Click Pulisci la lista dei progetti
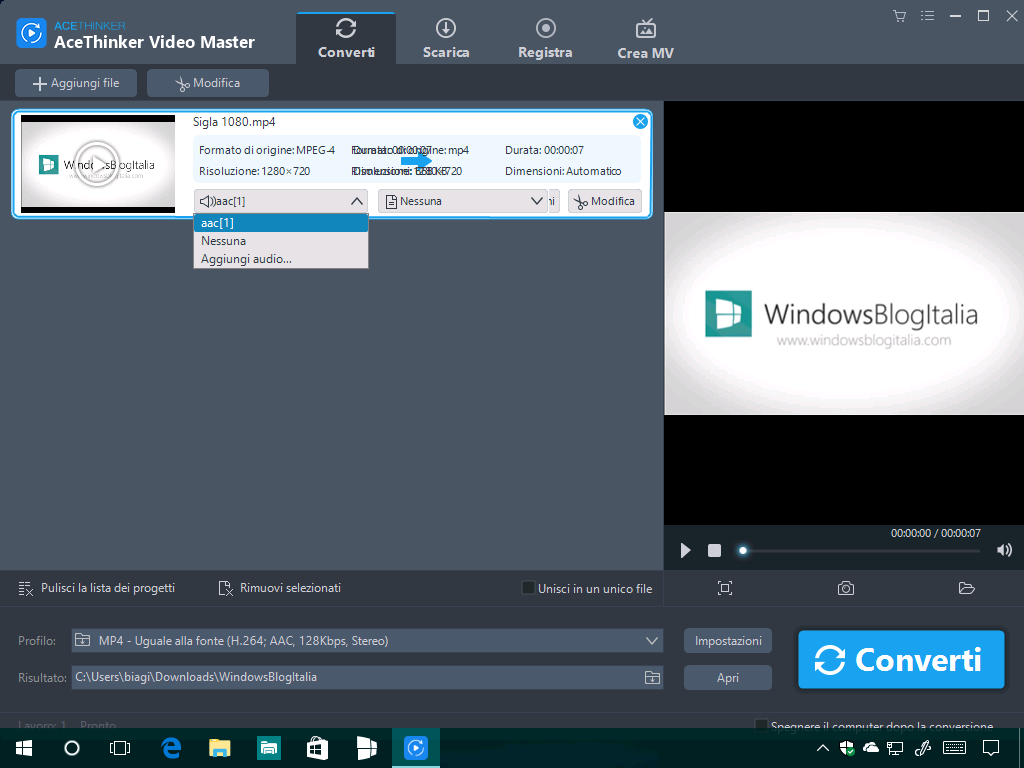The image size is (1024, 768). [97, 588]
